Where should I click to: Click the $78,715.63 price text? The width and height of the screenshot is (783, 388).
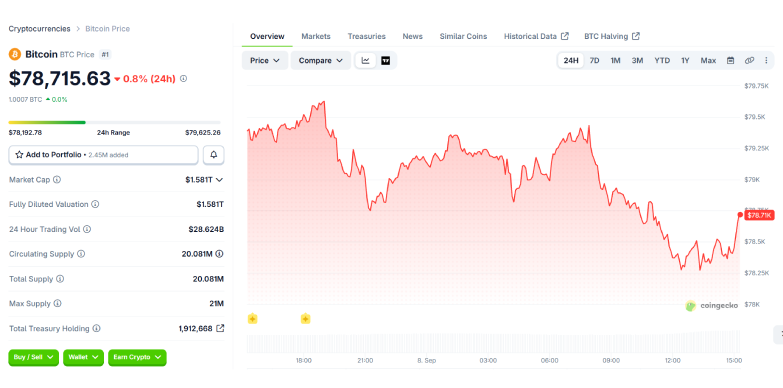[59, 79]
